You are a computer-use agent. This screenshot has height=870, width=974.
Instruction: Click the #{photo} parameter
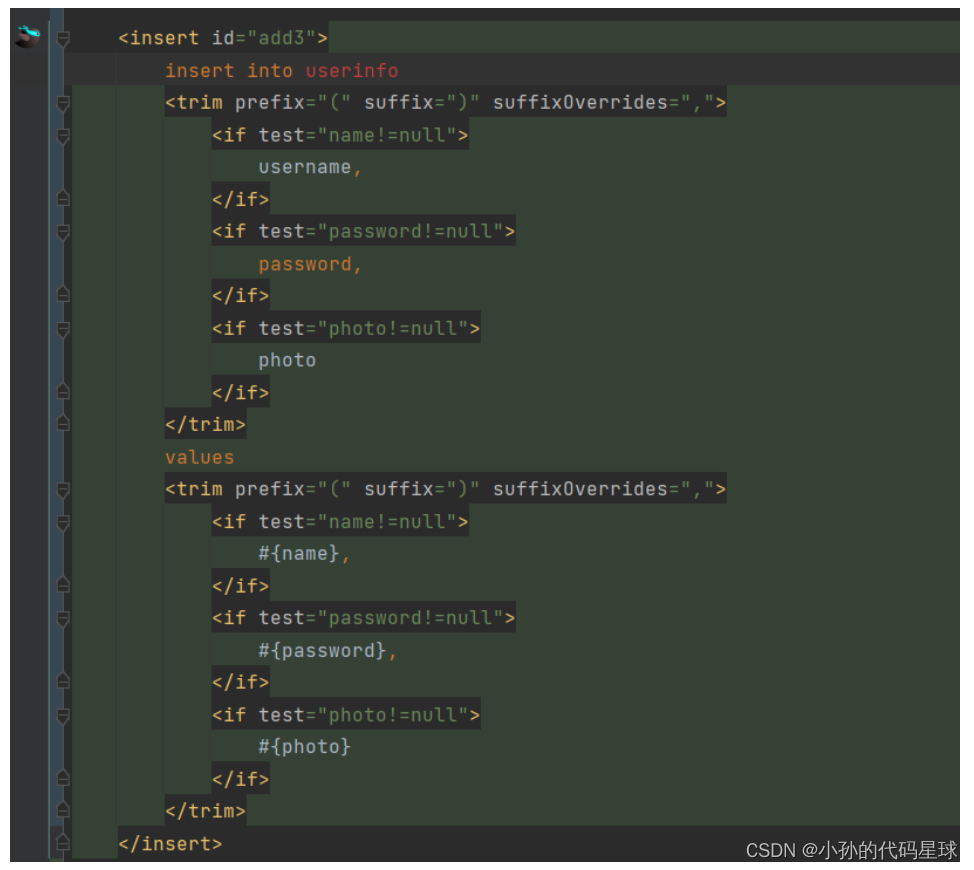click(x=304, y=746)
